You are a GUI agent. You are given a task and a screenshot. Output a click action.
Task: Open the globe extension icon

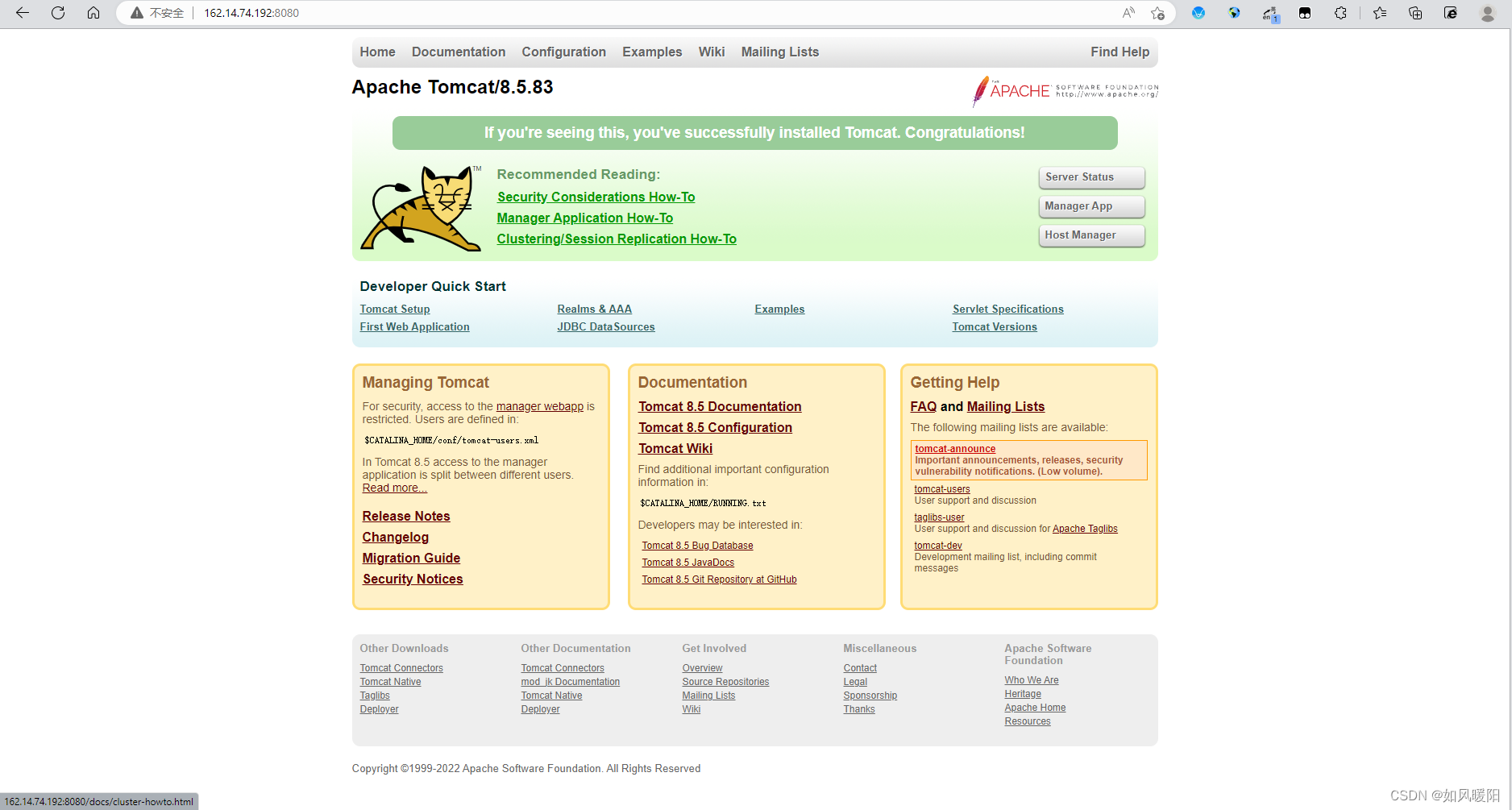tap(1234, 13)
